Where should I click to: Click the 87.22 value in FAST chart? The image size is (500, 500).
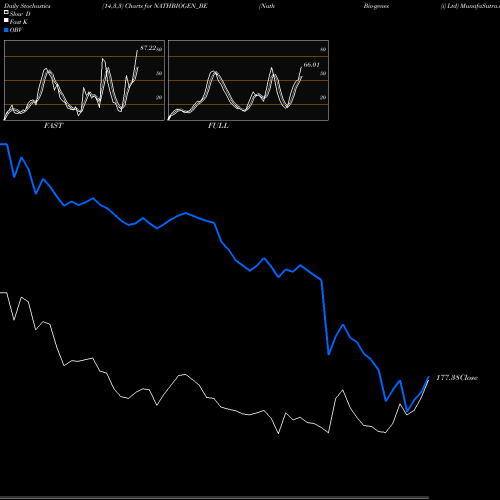tap(148, 48)
